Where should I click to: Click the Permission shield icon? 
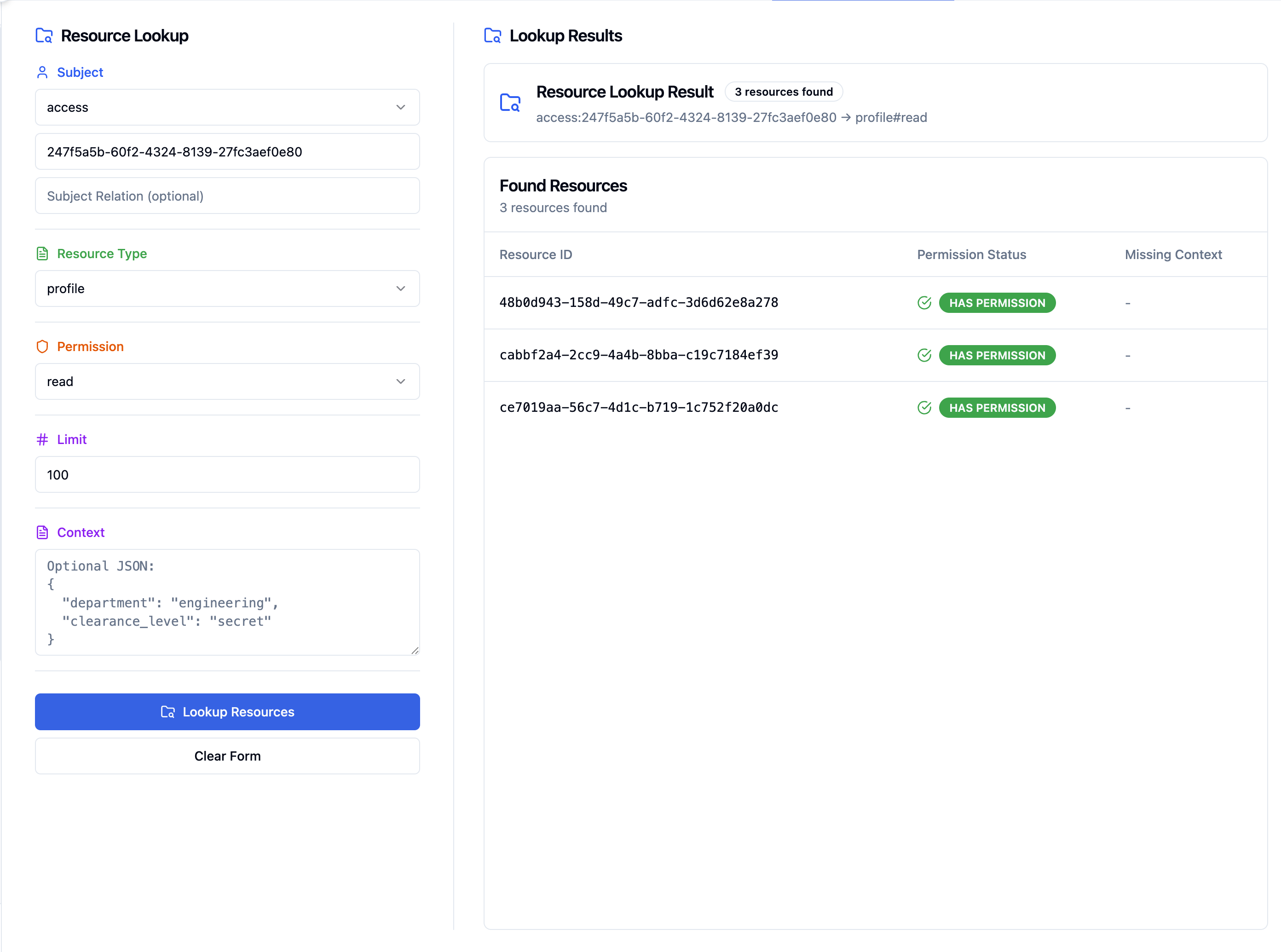point(42,346)
